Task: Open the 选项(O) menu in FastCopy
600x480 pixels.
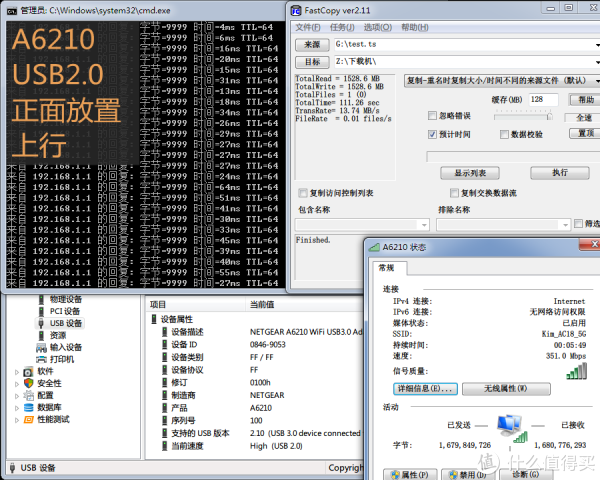Action: pyautogui.click(x=378, y=28)
